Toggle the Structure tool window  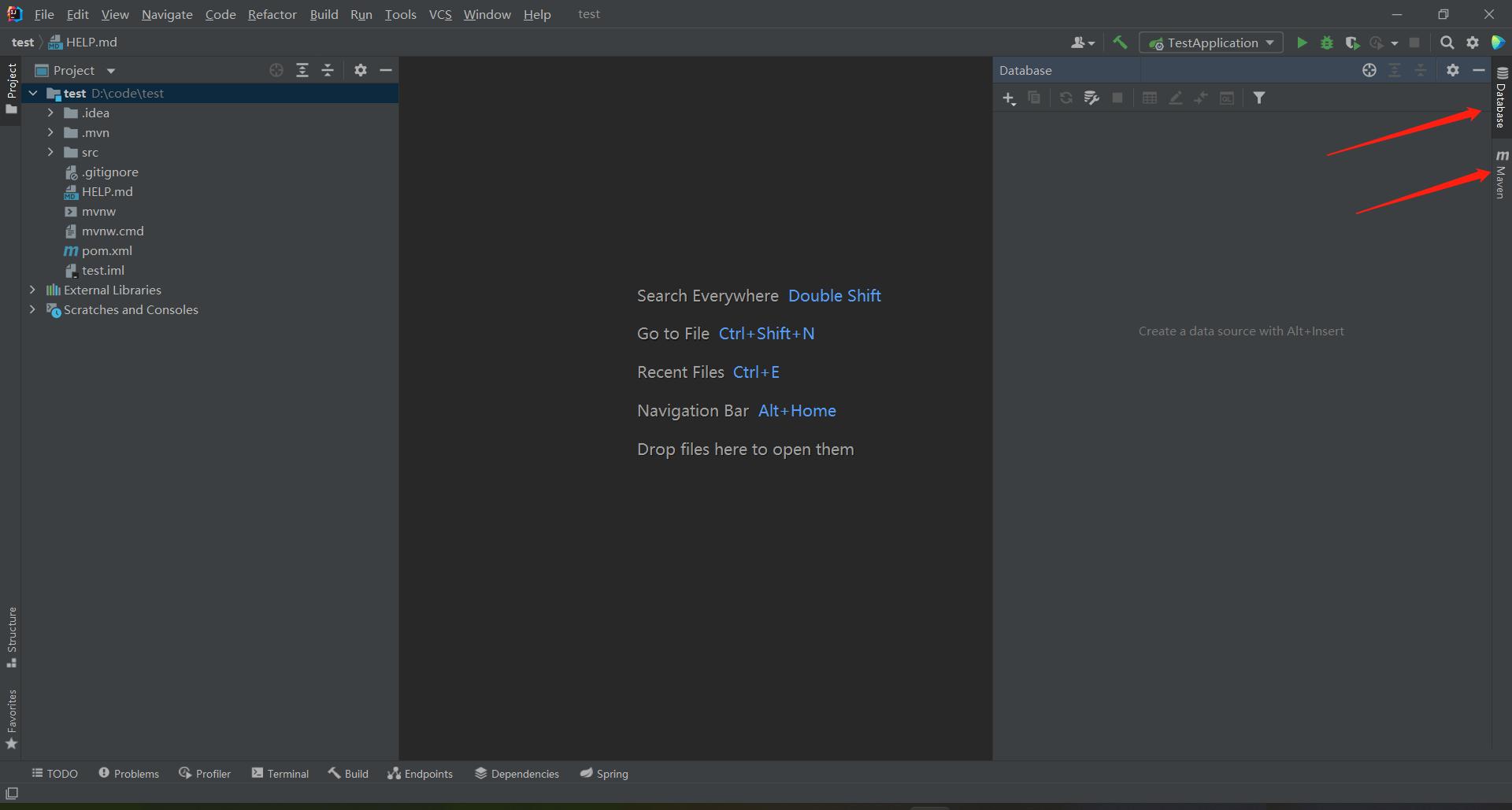11,636
